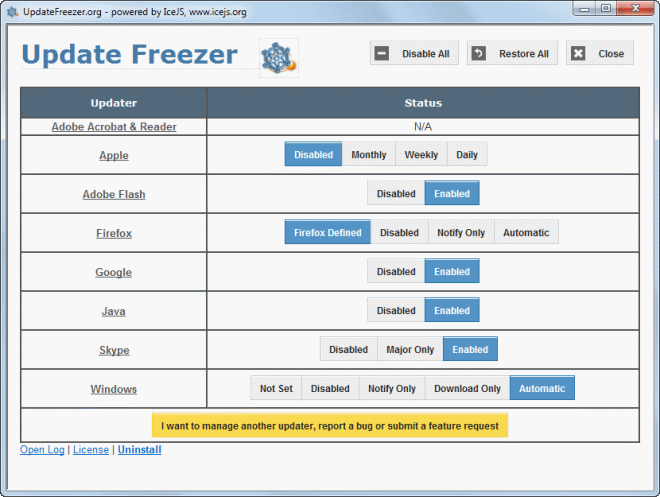Set Apple updates to Weekly
This screenshot has height=497, width=660.
tap(421, 154)
